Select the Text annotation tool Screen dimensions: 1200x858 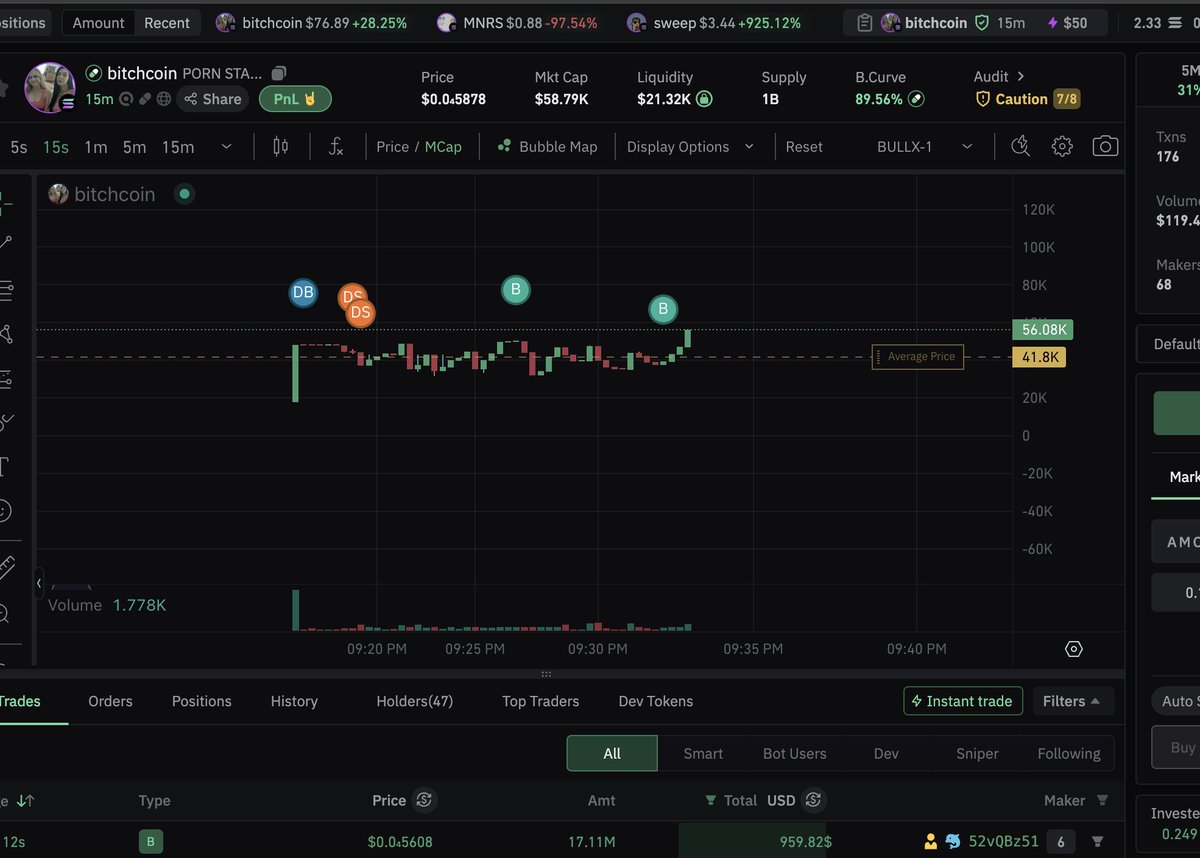pyautogui.click(x=4, y=467)
